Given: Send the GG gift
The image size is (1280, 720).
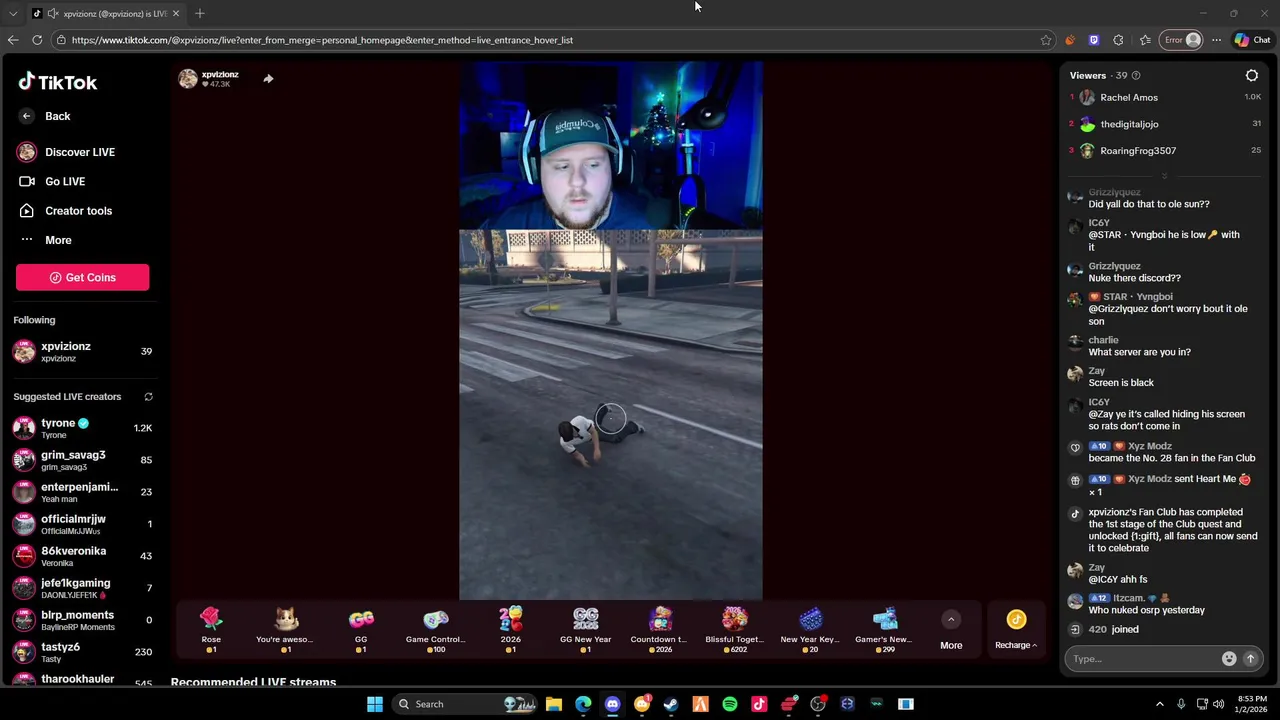Looking at the screenshot, I should [x=361, y=629].
